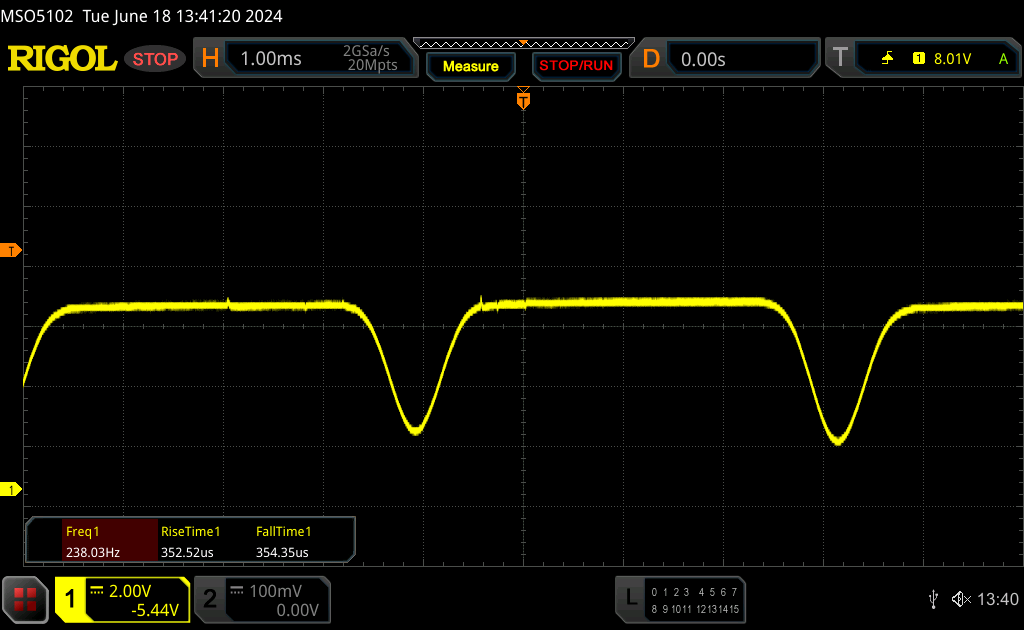Click the 354.35us fall time value
This screenshot has height=630, width=1024.
282,552
